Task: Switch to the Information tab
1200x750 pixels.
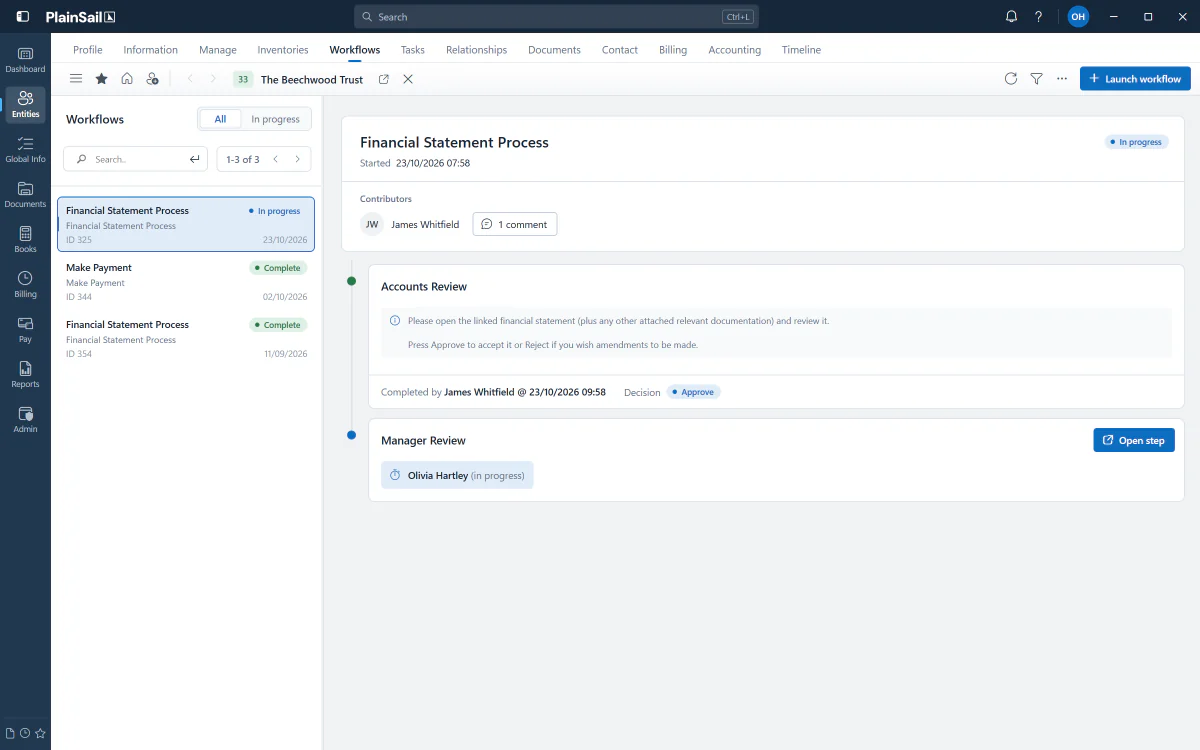Action: (x=151, y=50)
